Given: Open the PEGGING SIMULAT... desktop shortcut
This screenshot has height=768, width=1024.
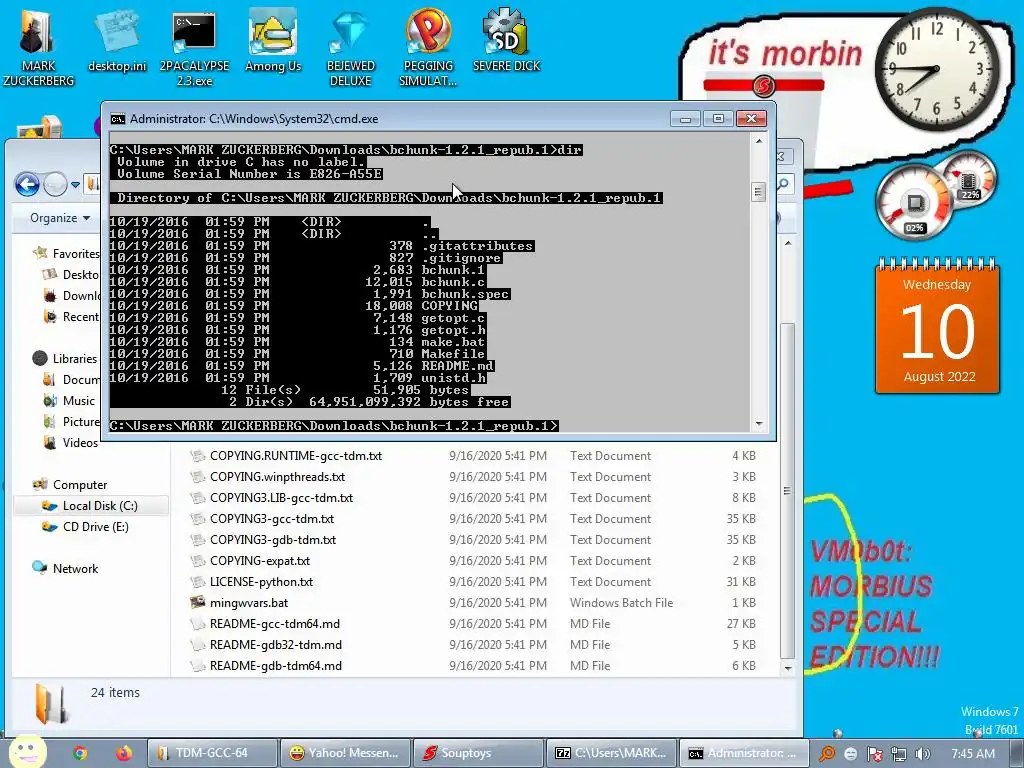Looking at the screenshot, I should pyautogui.click(x=428, y=48).
